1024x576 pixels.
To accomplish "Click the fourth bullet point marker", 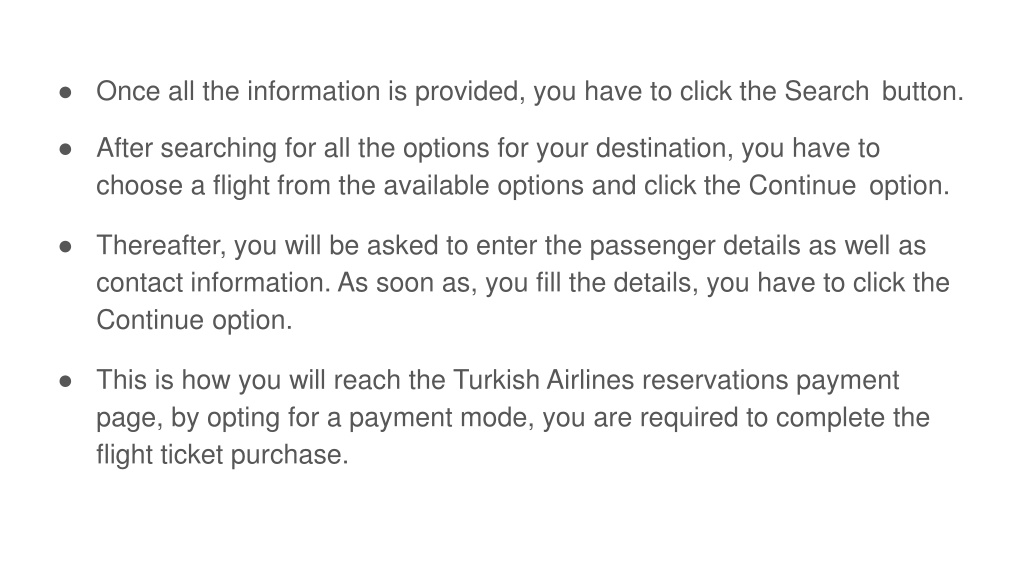I will pos(65,381).
